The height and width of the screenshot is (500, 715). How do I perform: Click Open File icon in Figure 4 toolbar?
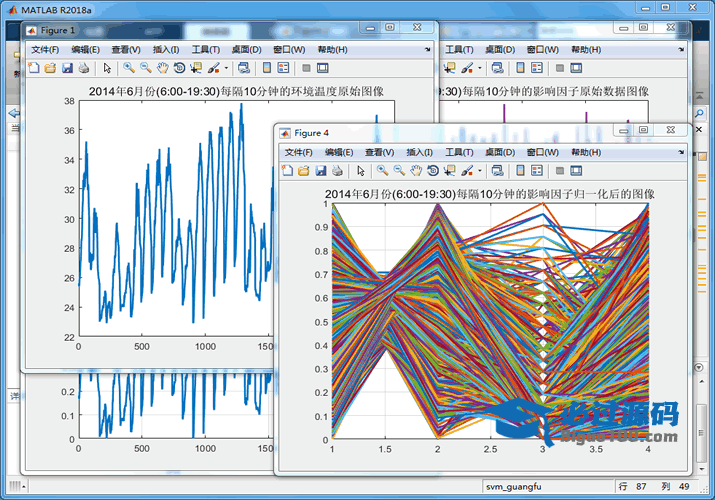pos(304,171)
